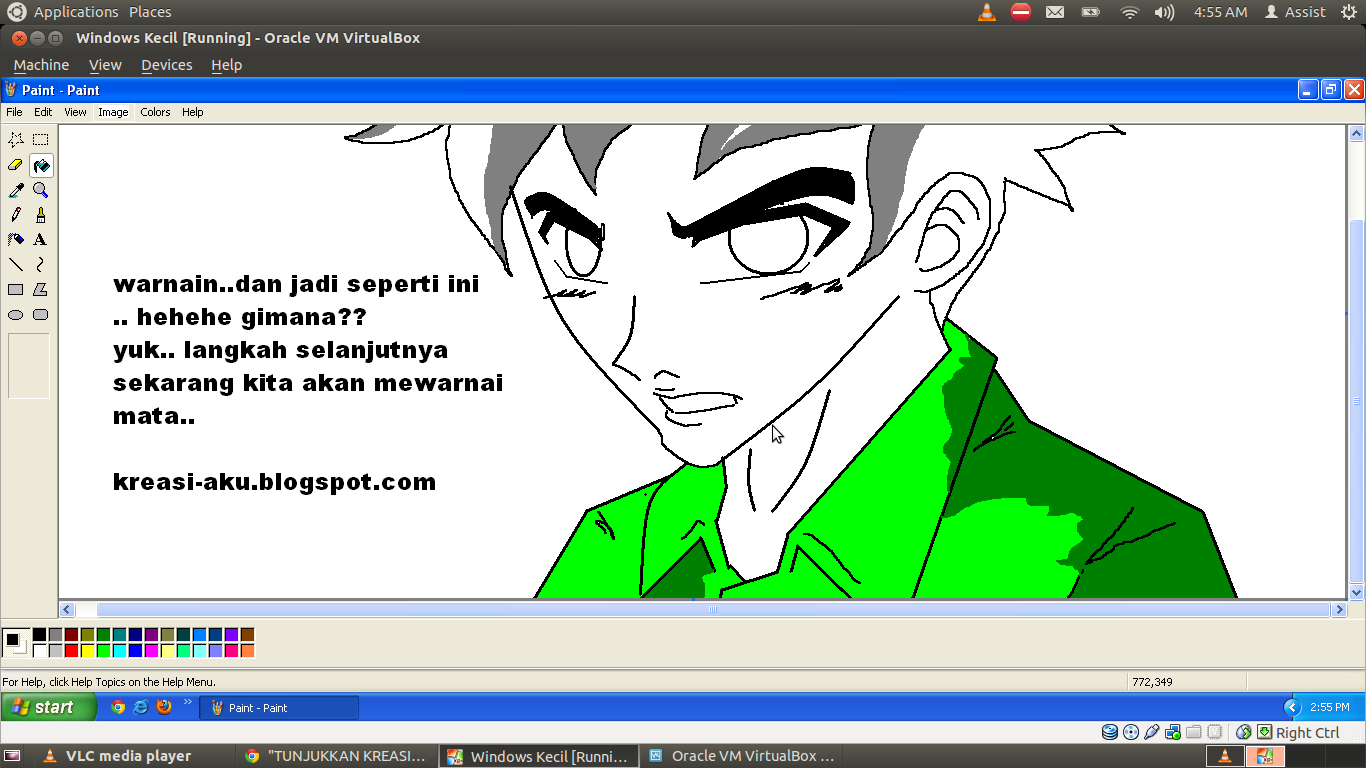Pick red from the color palette
The image size is (1366, 768).
[x=71, y=651]
